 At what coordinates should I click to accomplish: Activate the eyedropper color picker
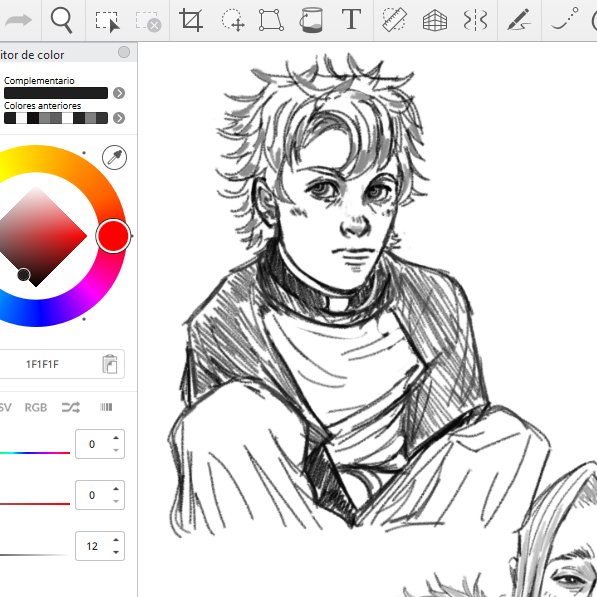pos(114,157)
